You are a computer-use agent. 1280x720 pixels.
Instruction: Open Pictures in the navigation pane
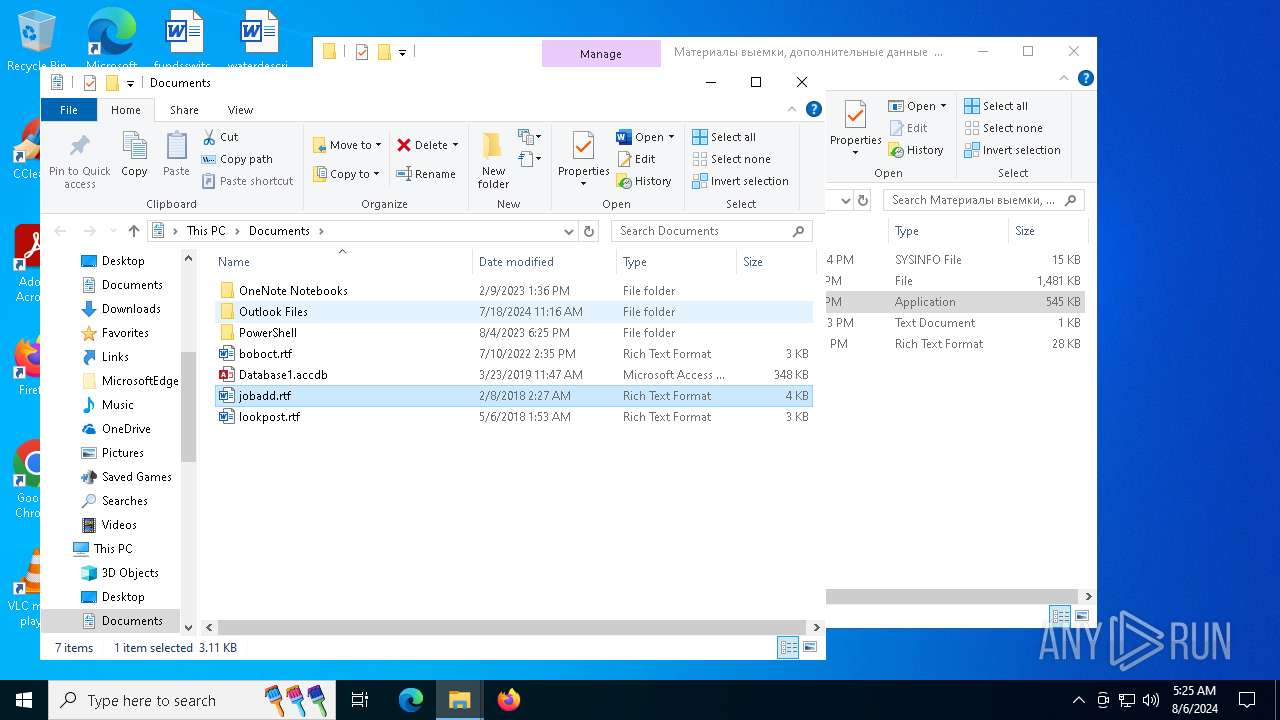123,453
